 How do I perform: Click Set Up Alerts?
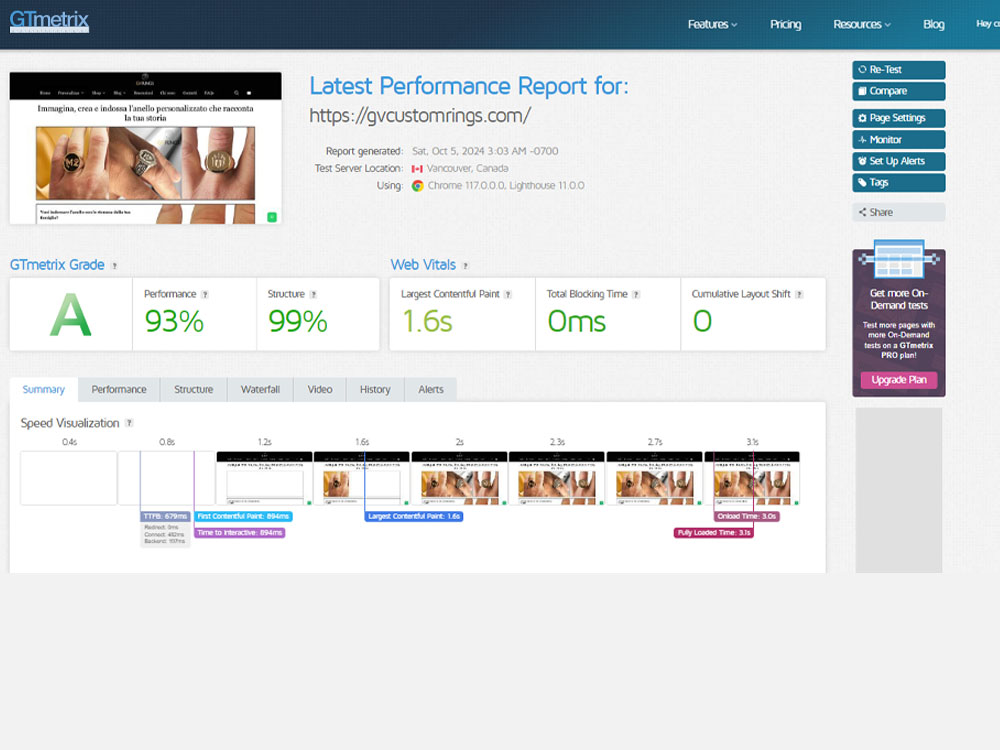899,161
